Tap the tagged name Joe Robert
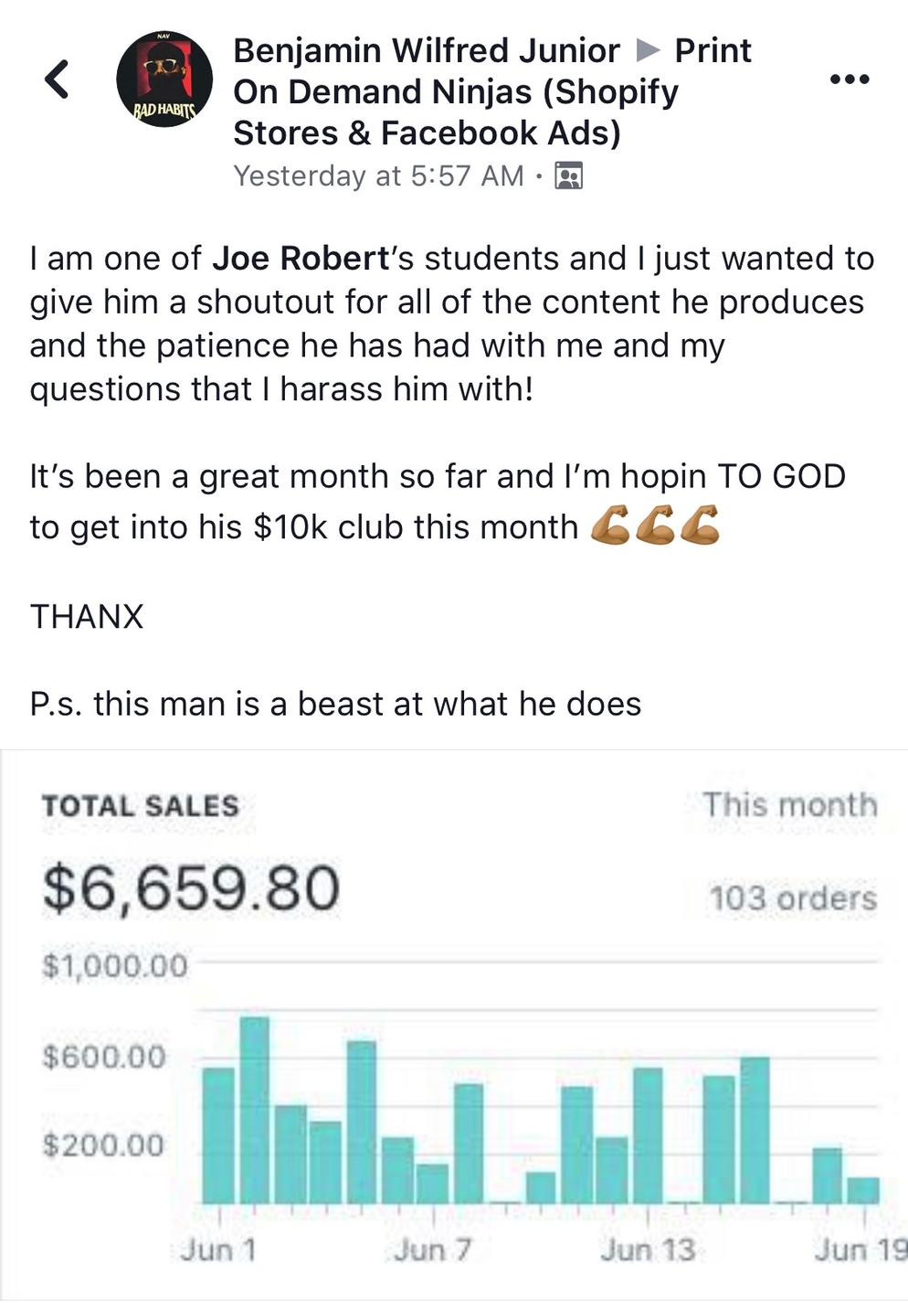Image resolution: width=908 pixels, height=1316 pixels. [301, 259]
